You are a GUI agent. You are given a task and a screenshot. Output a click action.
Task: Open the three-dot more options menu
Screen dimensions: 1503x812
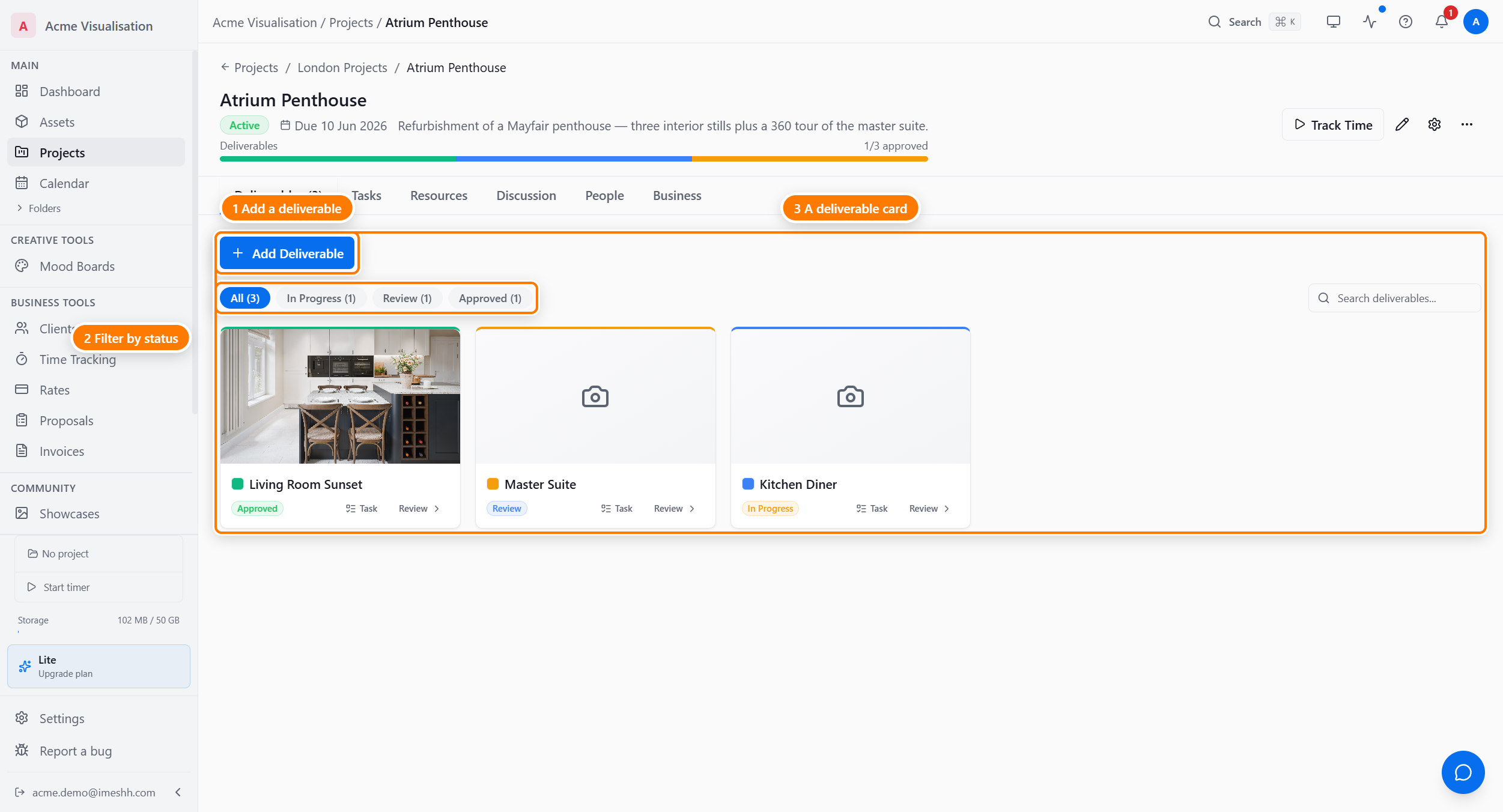tap(1467, 125)
